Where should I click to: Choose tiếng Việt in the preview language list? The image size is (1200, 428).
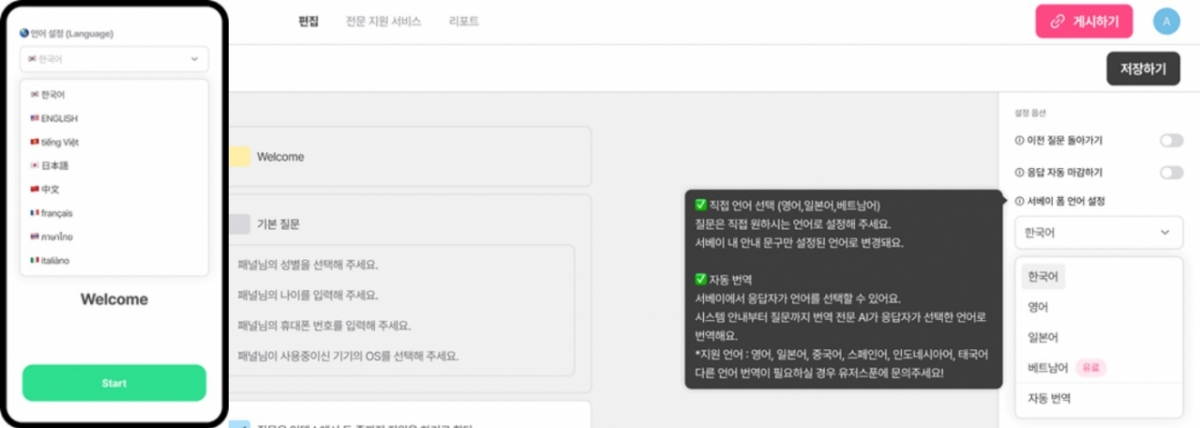coord(114,142)
